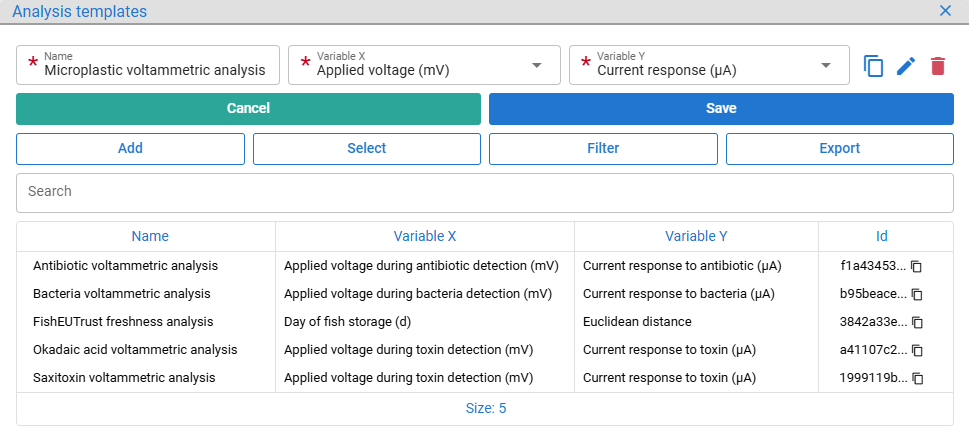969x435 pixels.
Task: Click the duplicate template icon
Action: [873, 65]
